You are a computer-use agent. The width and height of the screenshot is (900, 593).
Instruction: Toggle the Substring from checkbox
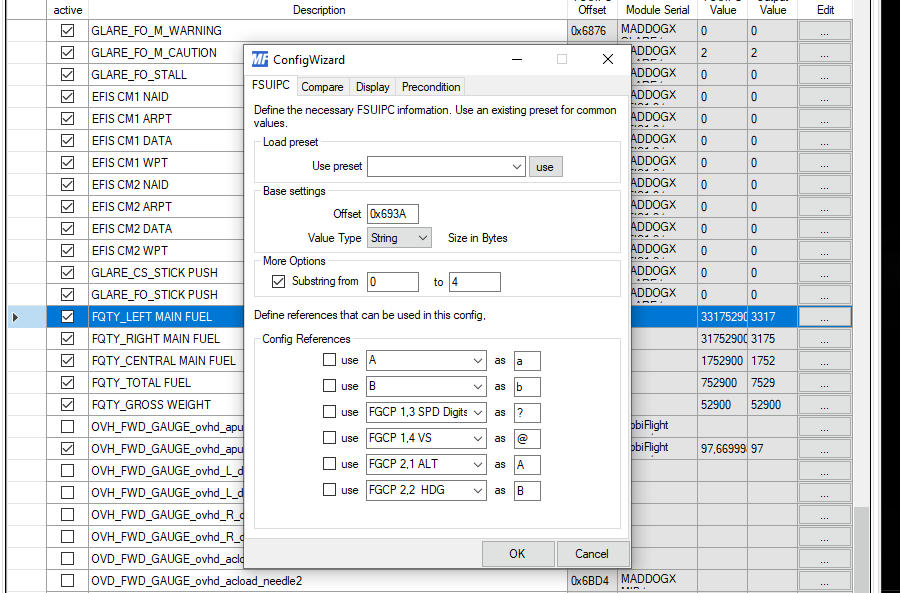[x=279, y=282]
